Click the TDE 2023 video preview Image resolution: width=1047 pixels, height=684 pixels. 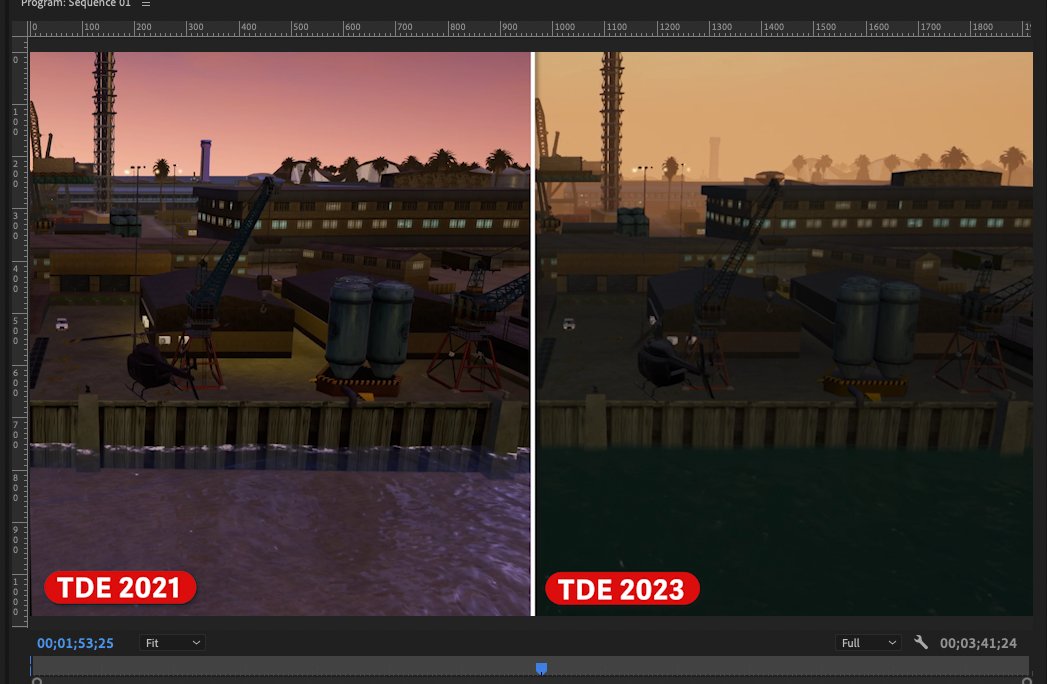click(x=784, y=334)
